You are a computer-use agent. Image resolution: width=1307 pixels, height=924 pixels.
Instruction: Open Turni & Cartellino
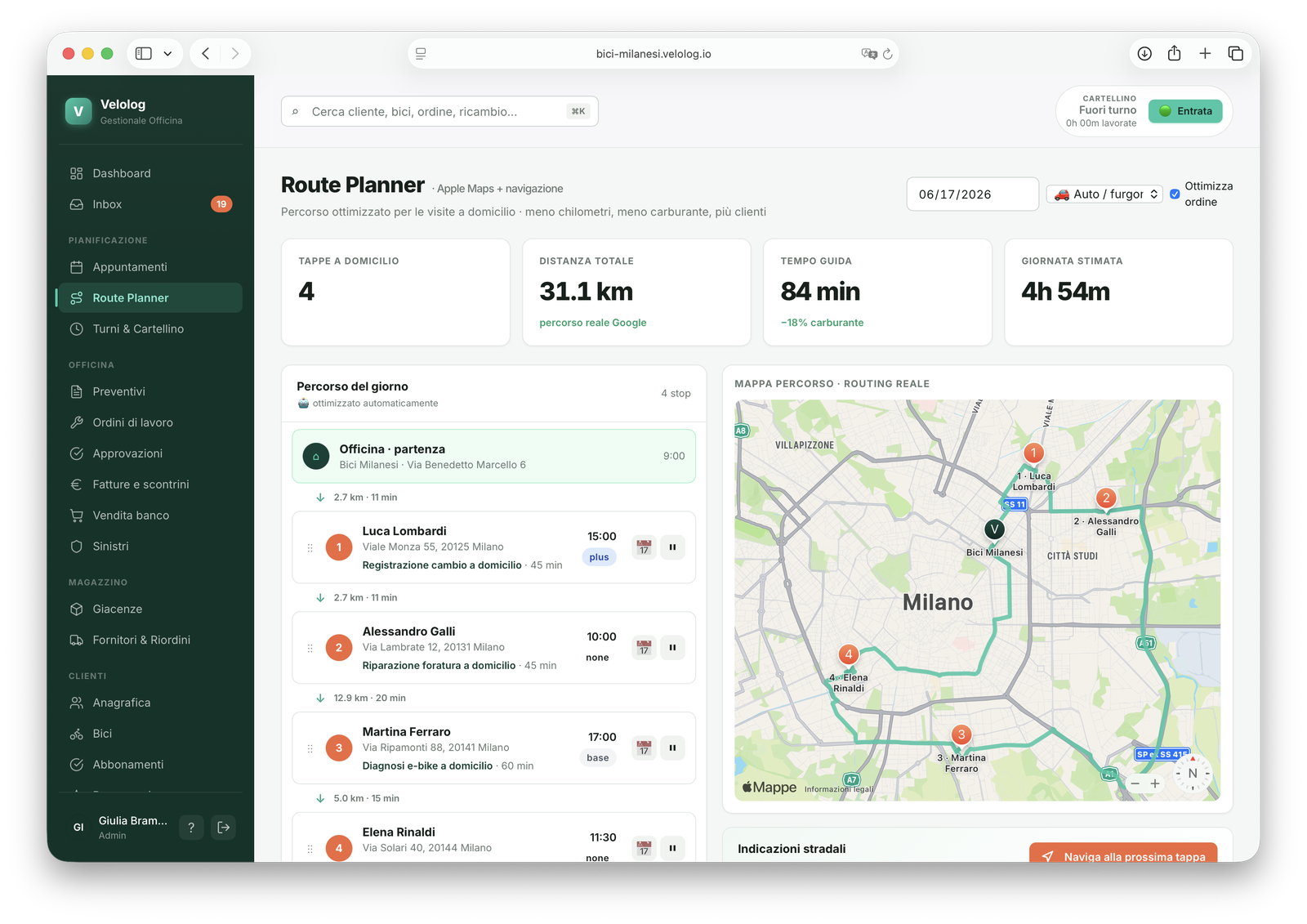[150, 329]
